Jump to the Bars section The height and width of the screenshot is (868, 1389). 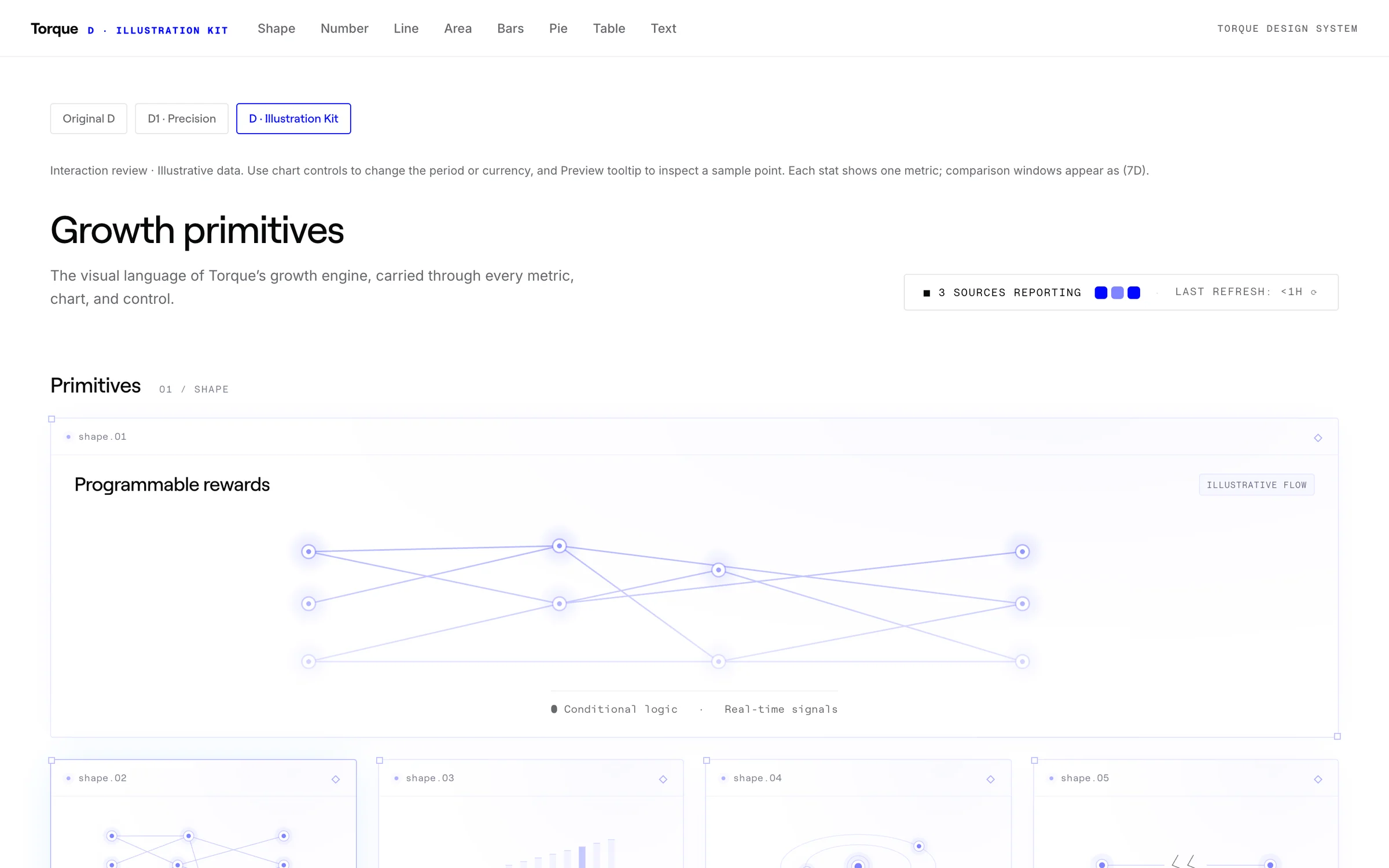pyautogui.click(x=510, y=28)
